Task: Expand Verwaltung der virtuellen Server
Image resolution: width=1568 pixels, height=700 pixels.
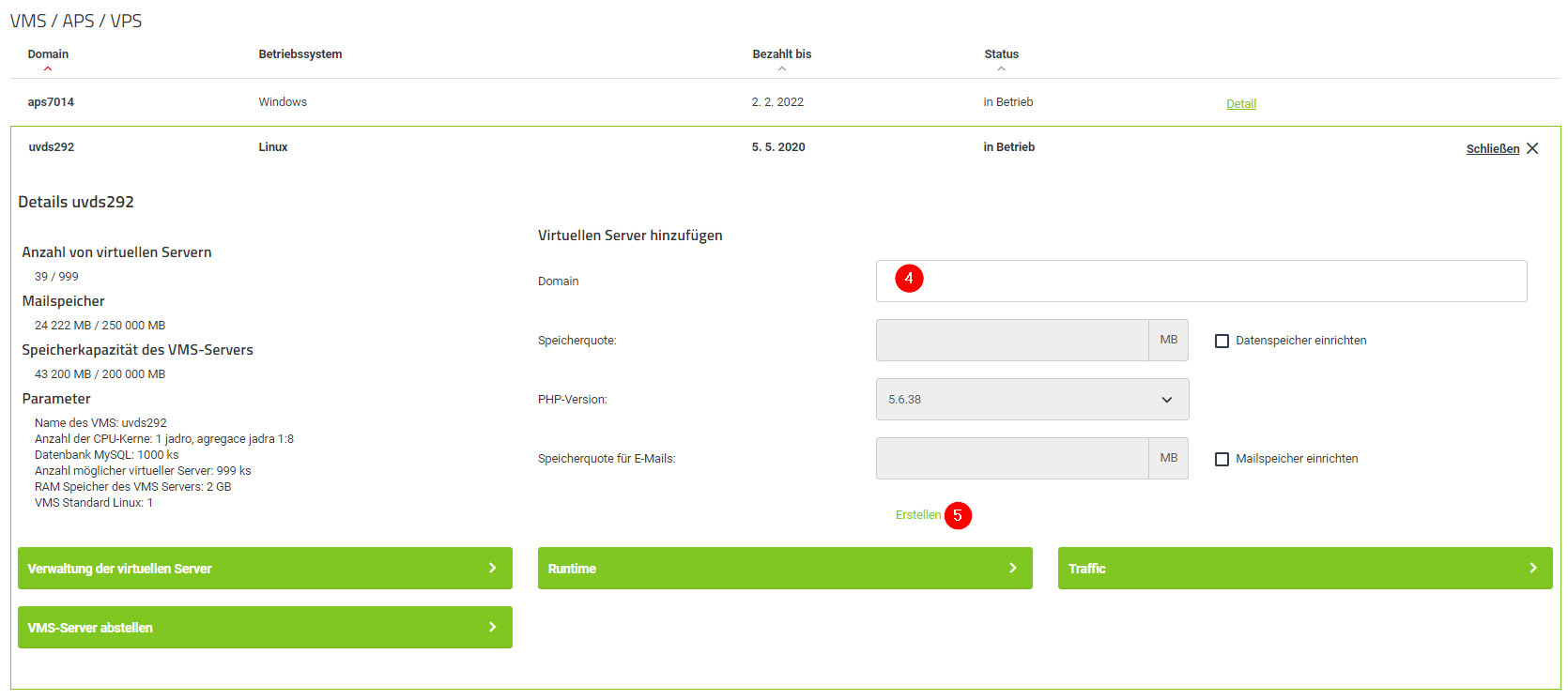Action: pos(265,568)
